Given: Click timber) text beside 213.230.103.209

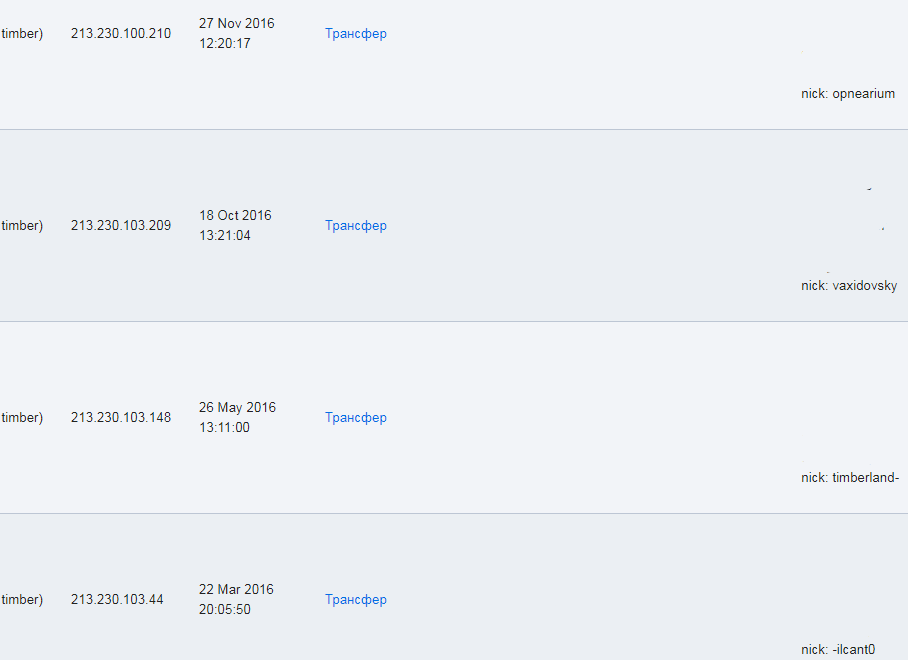Looking at the screenshot, I should tap(22, 226).
